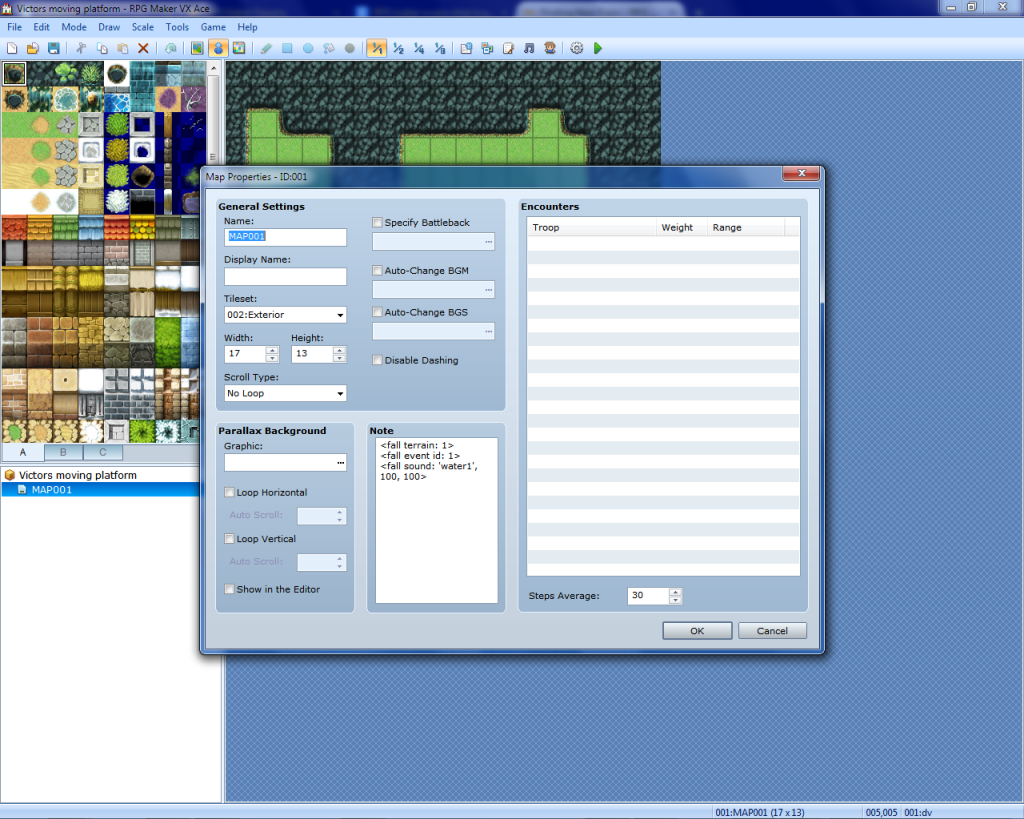Click the Save Project toolbar icon
The width and height of the screenshot is (1024, 819).
click(53, 48)
